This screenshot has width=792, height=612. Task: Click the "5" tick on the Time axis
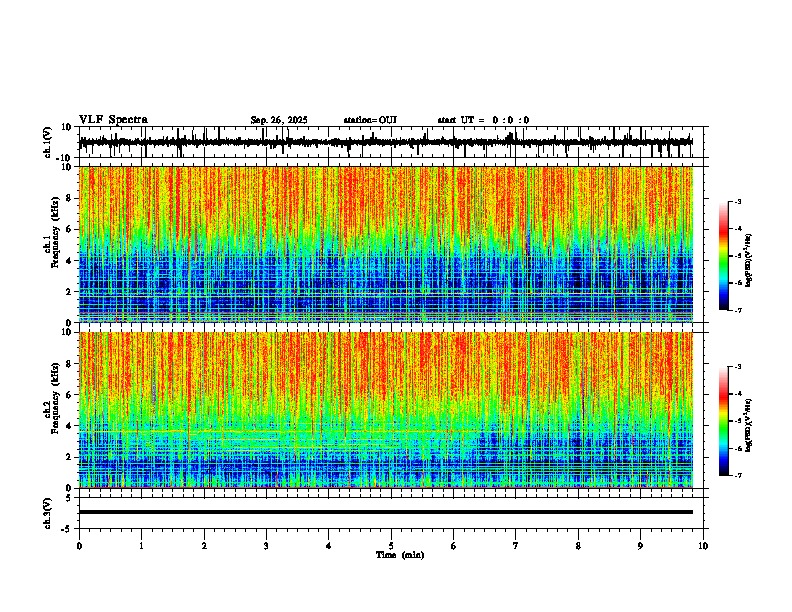(x=391, y=546)
